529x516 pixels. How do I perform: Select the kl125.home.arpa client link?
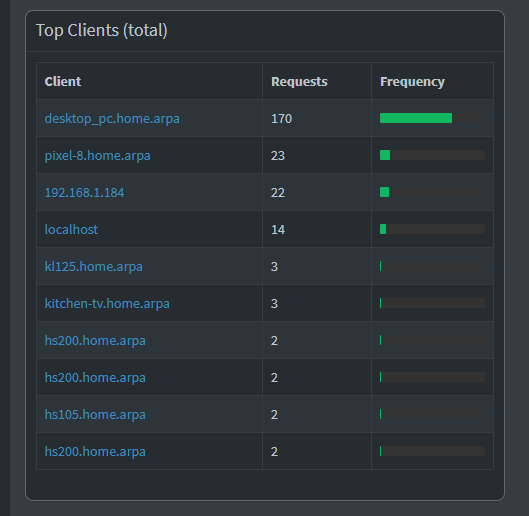coord(93,267)
